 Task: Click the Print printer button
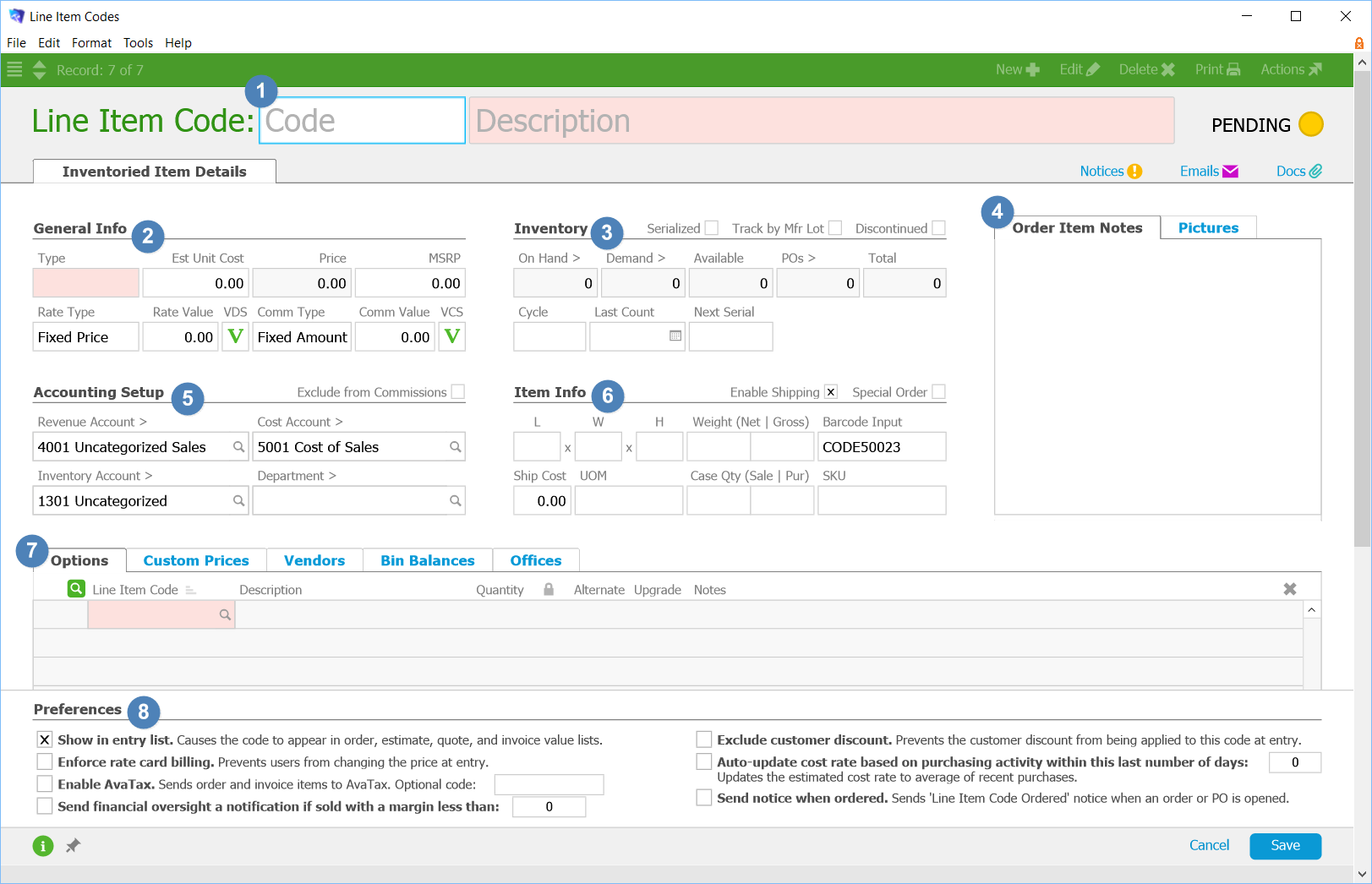pyautogui.click(x=1217, y=69)
